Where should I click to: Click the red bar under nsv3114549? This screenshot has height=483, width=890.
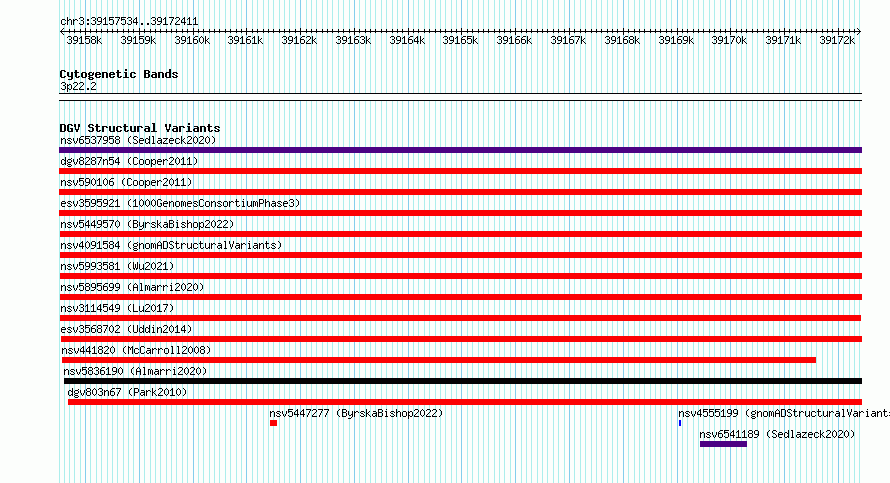(460, 318)
